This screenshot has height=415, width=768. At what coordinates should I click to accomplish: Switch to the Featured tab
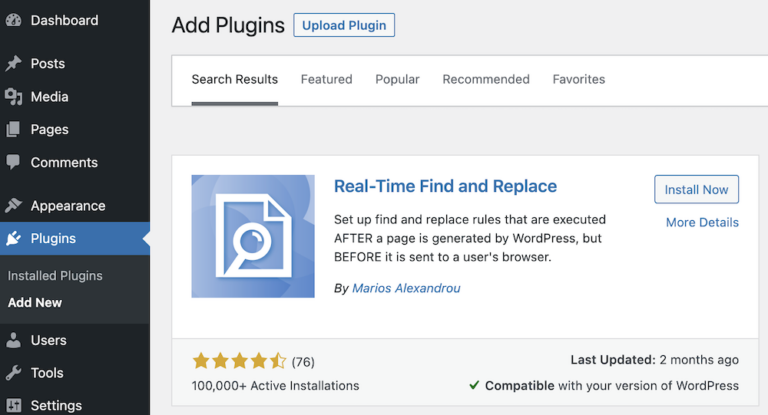(326, 79)
